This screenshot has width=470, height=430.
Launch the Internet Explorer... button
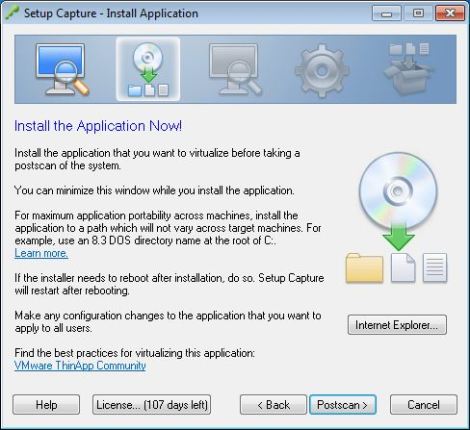[397, 325]
